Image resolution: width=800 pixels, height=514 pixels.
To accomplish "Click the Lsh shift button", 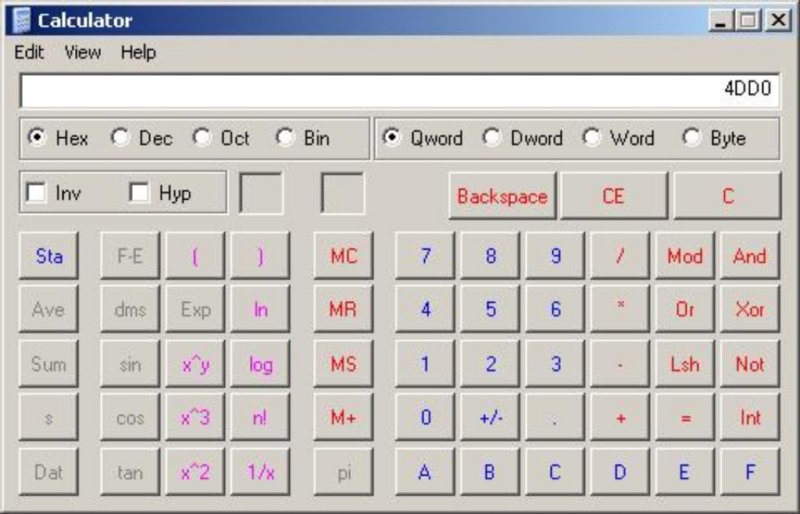I will coord(685,364).
